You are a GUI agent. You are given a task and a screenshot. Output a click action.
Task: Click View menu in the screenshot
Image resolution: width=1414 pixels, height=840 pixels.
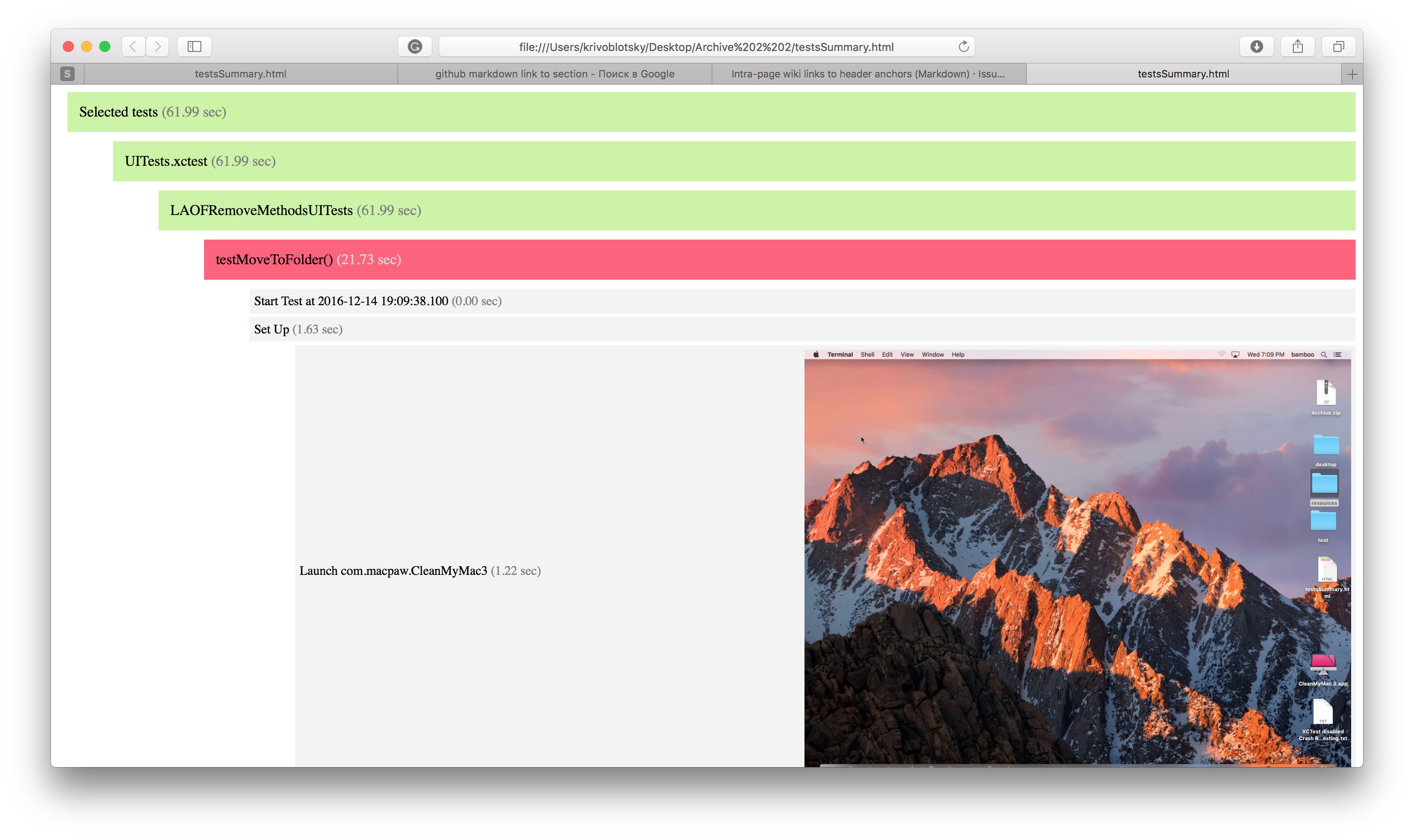coord(907,355)
